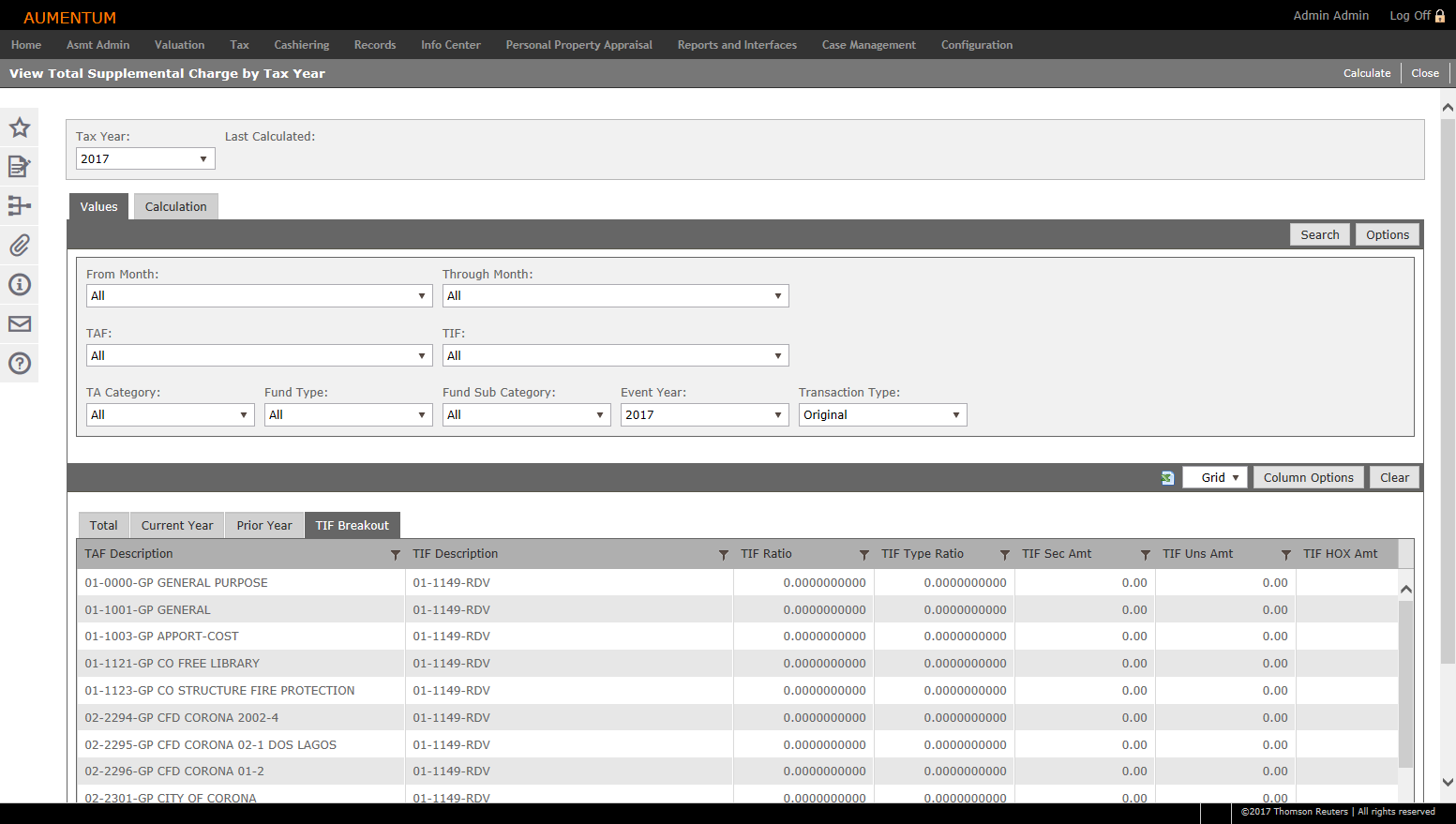Open filter for TIF Ratio column
The width and height of the screenshot is (1456, 824).
(863, 555)
